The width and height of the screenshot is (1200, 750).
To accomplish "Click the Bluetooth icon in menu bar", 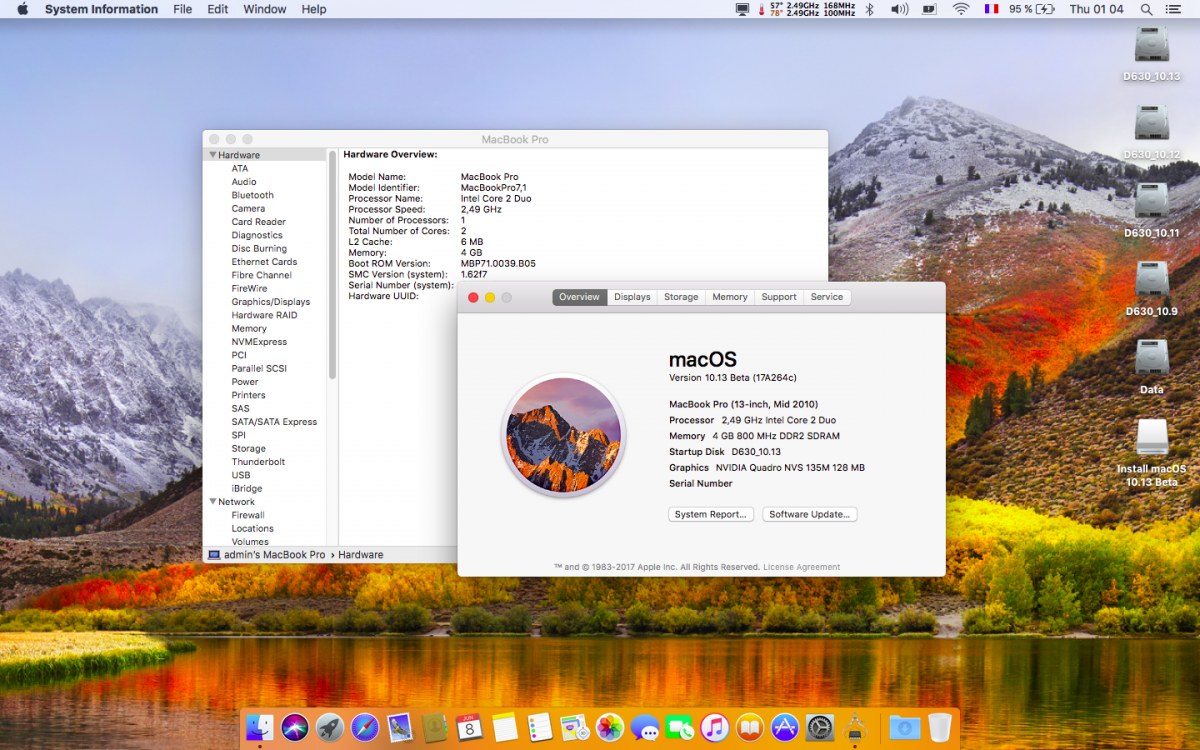I will pos(869,9).
